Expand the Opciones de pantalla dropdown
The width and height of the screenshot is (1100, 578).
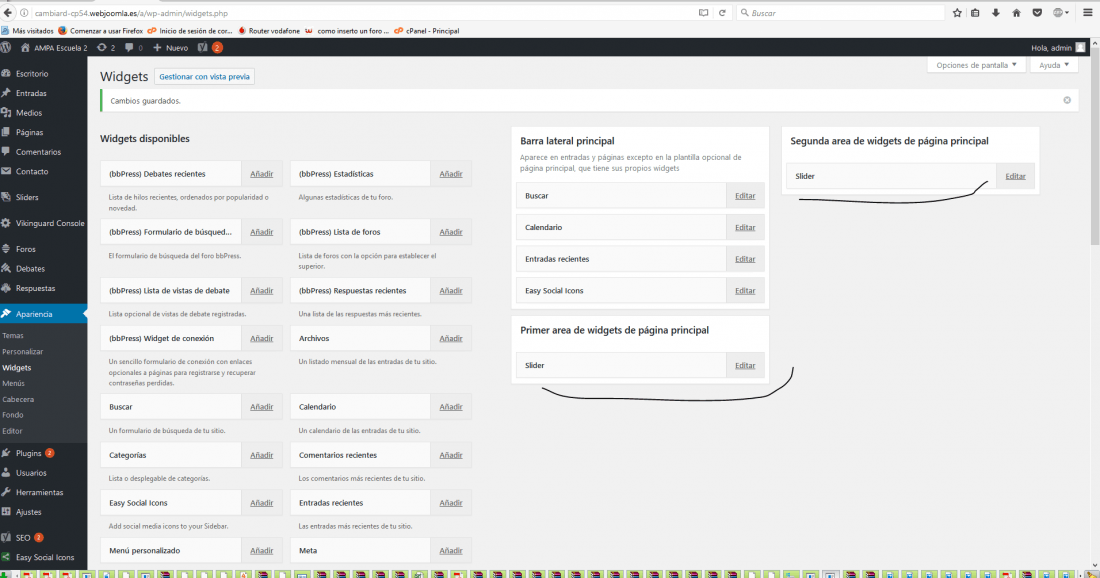tap(976, 65)
